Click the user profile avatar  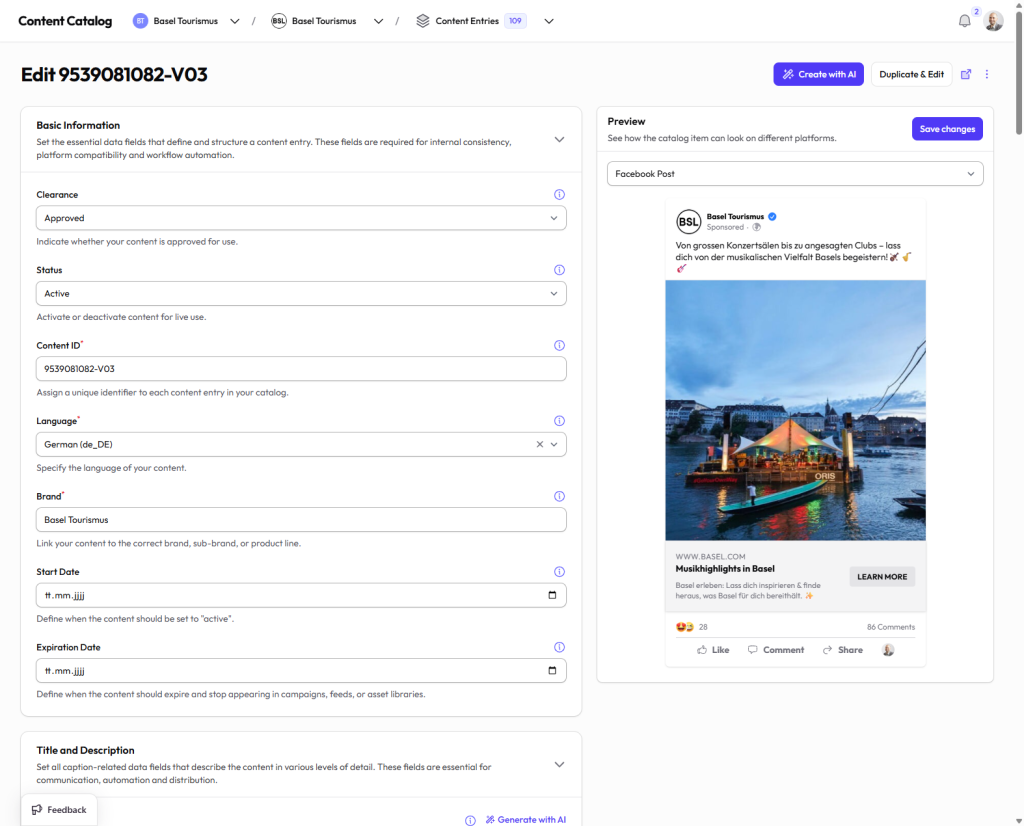click(993, 21)
